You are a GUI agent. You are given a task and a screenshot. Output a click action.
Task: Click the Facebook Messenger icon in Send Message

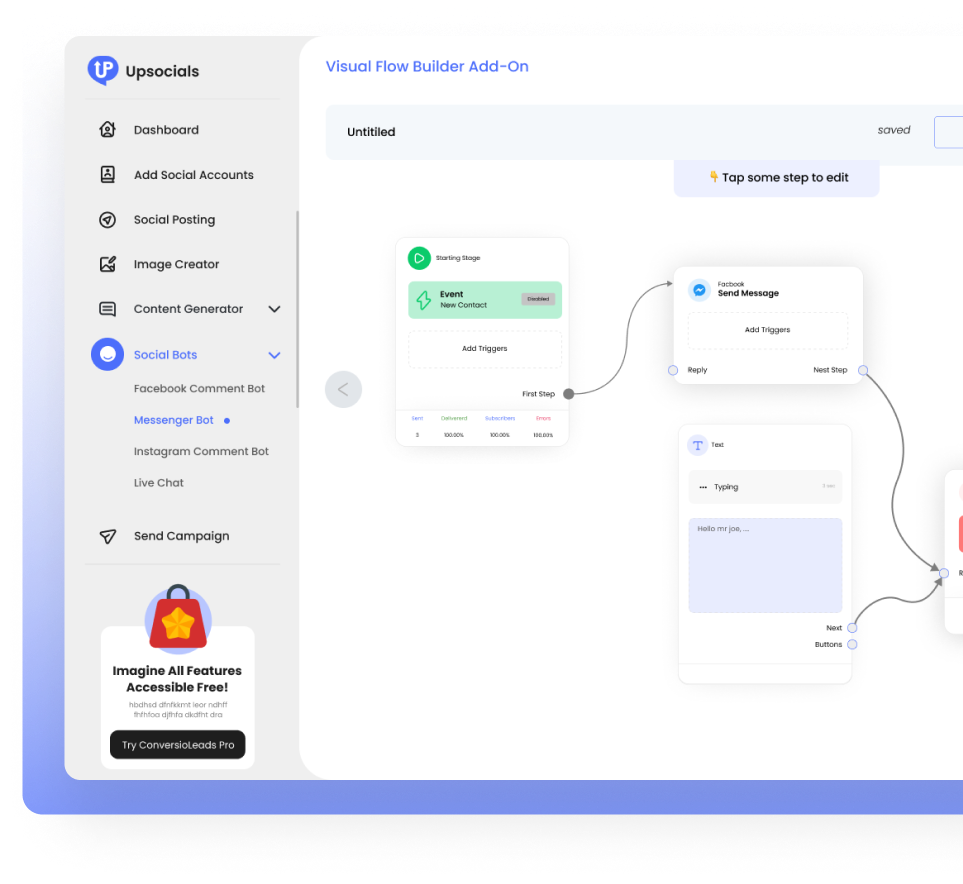[x=699, y=289]
